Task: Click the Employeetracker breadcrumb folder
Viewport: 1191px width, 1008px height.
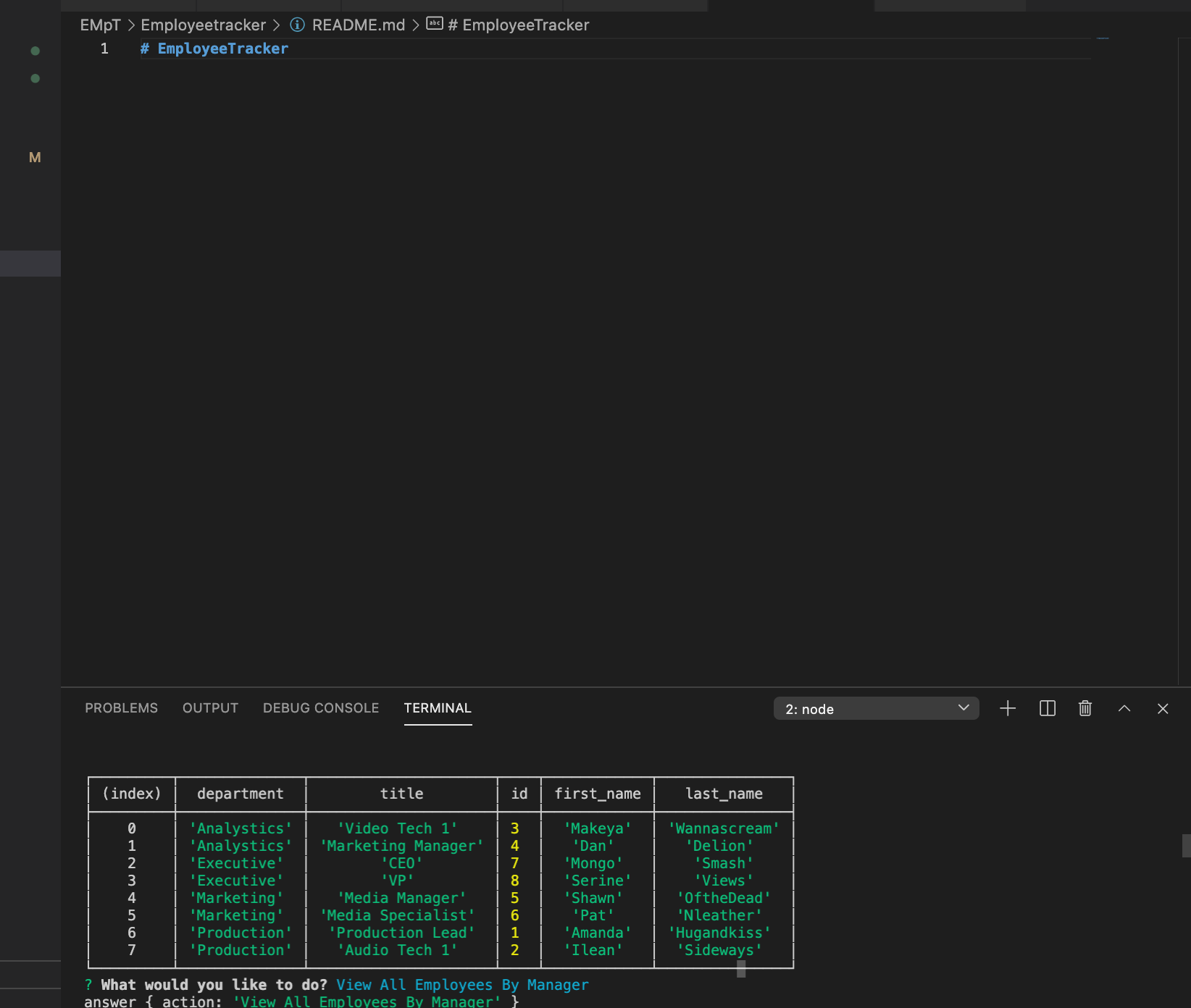Action: click(x=204, y=25)
